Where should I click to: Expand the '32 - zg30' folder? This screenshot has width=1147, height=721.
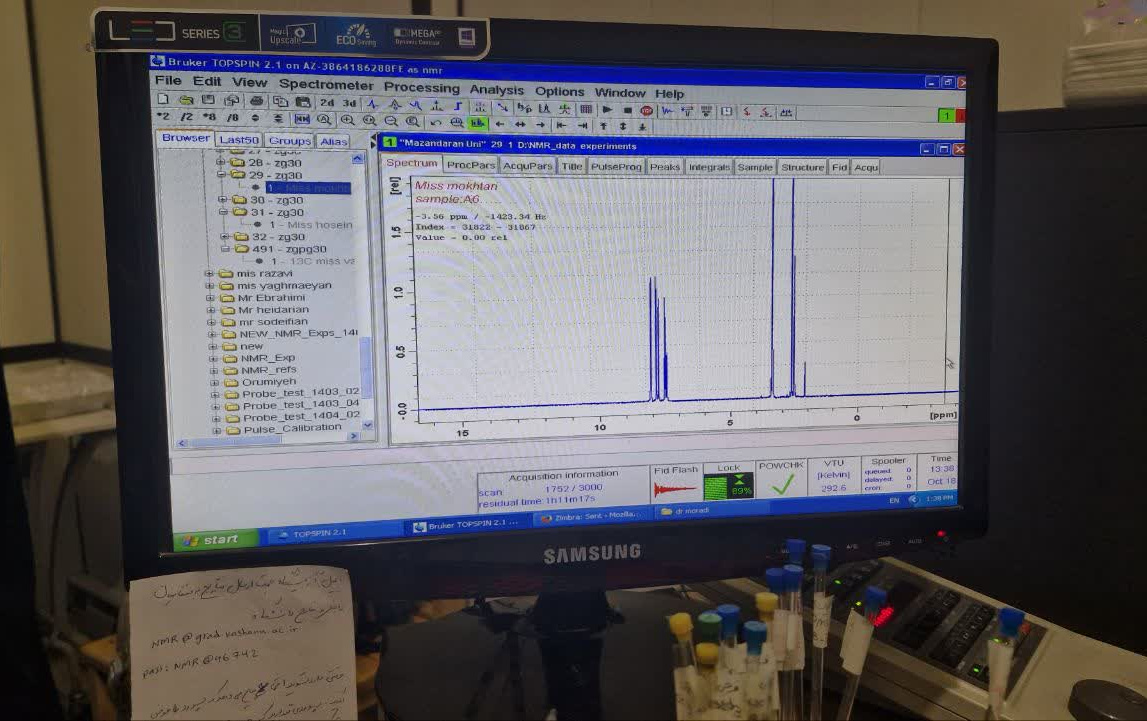tap(225, 236)
